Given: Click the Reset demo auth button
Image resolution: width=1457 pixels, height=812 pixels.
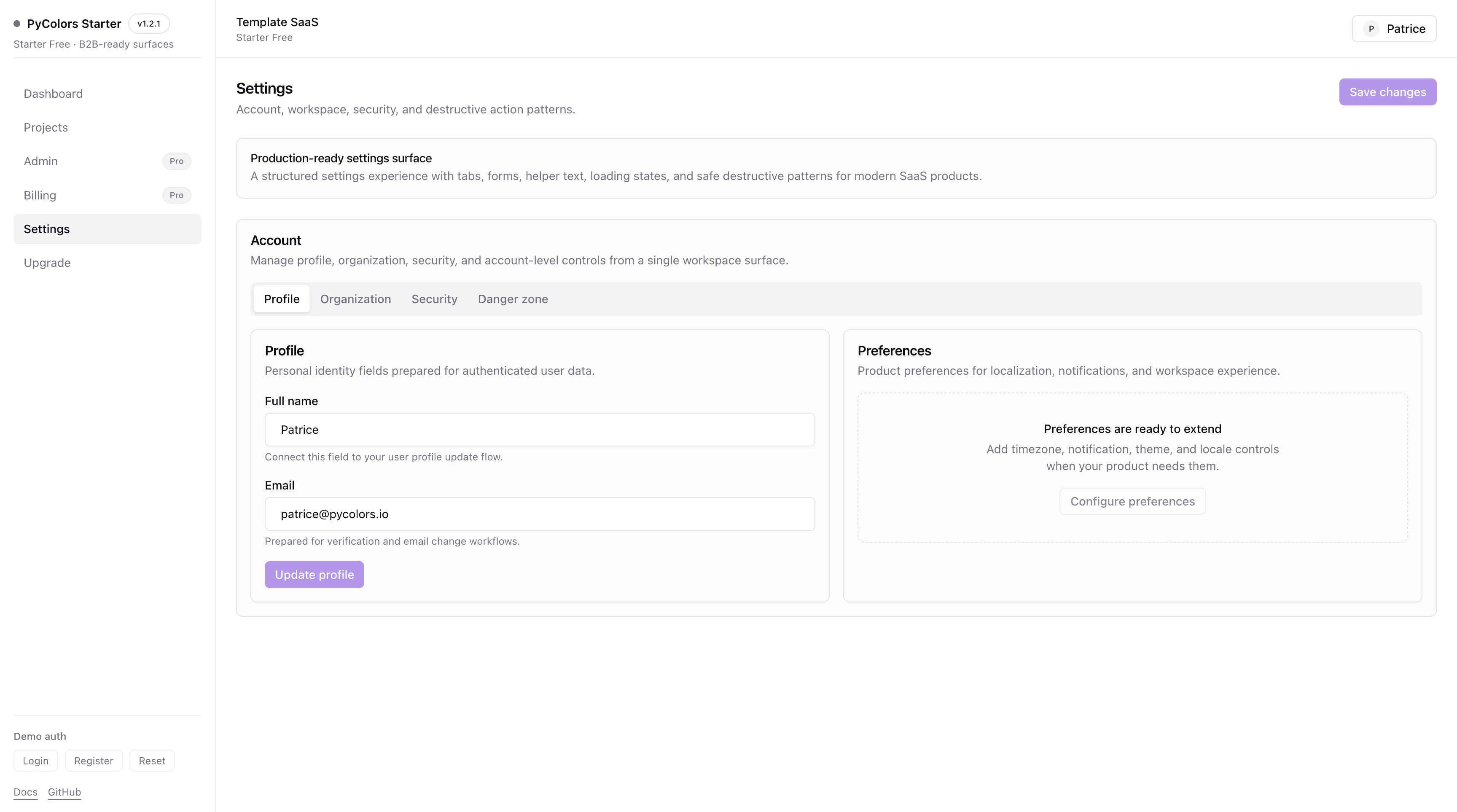Looking at the screenshot, I should pyautogui.click(x=152, y=761).
